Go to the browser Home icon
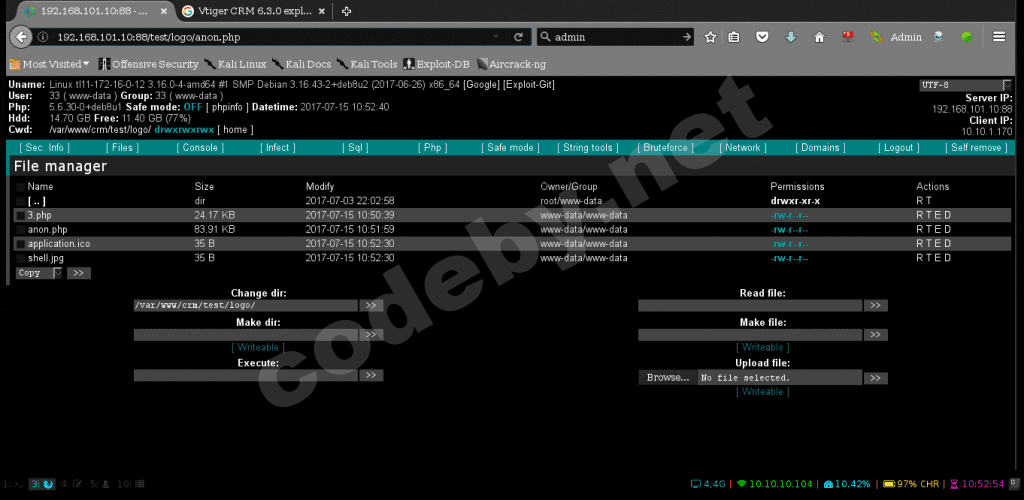1024x500 pixels. click(x=819, y=37)
